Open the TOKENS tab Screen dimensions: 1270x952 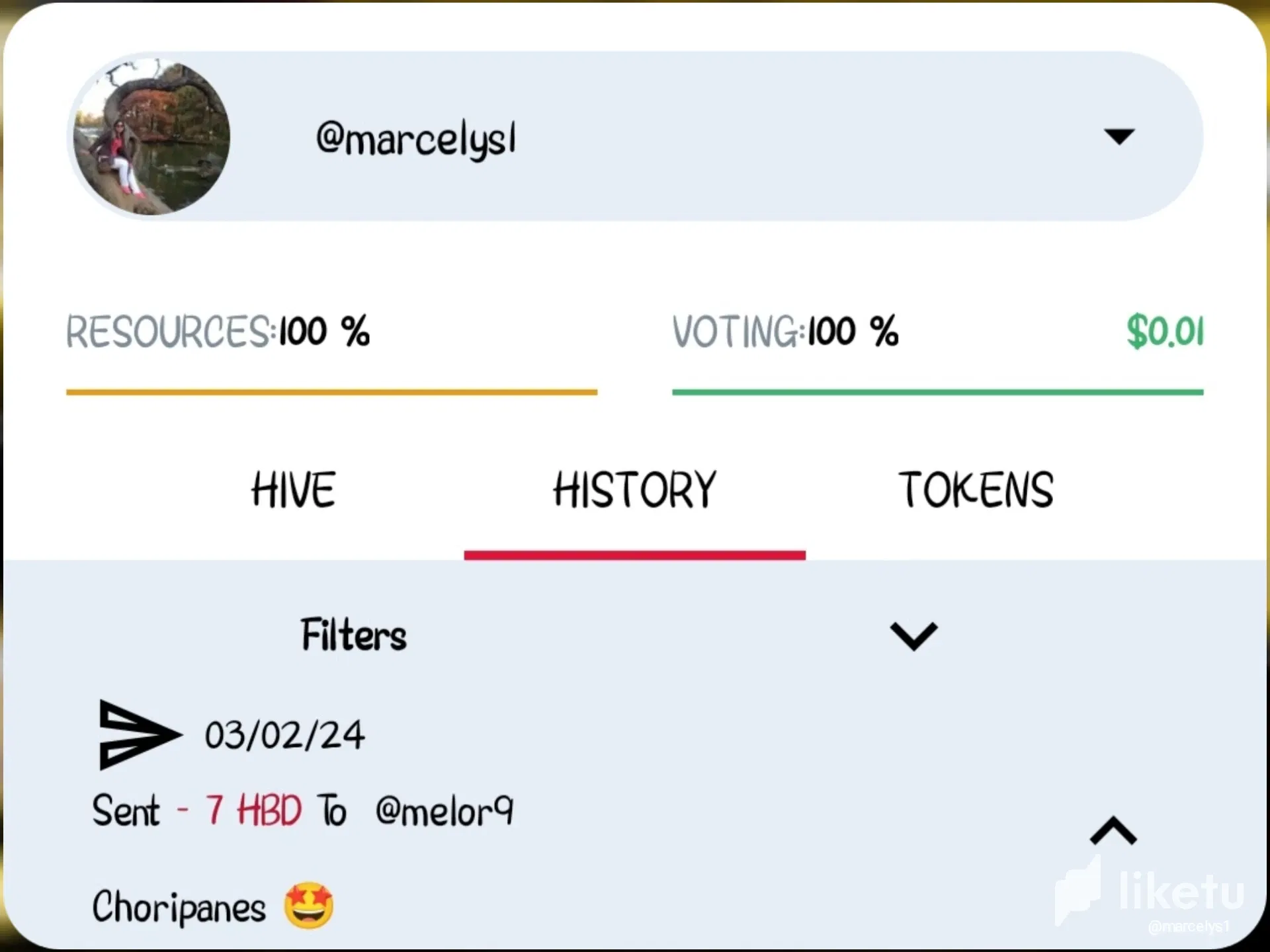[976, 490]
